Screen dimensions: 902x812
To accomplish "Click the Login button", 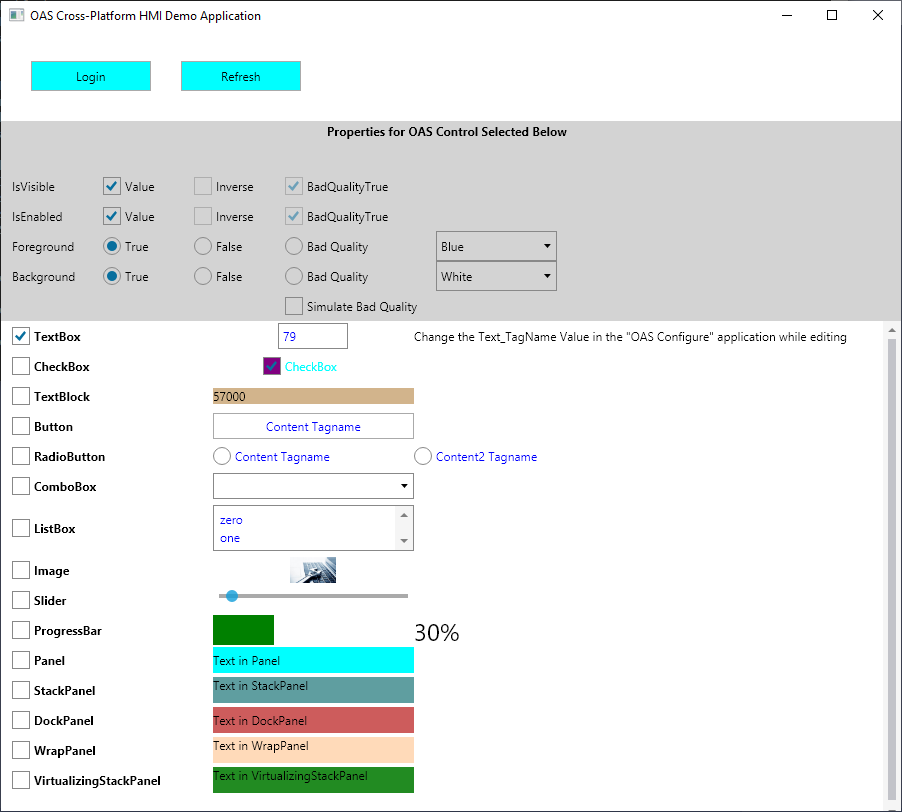I will click(x=91, y=76).
